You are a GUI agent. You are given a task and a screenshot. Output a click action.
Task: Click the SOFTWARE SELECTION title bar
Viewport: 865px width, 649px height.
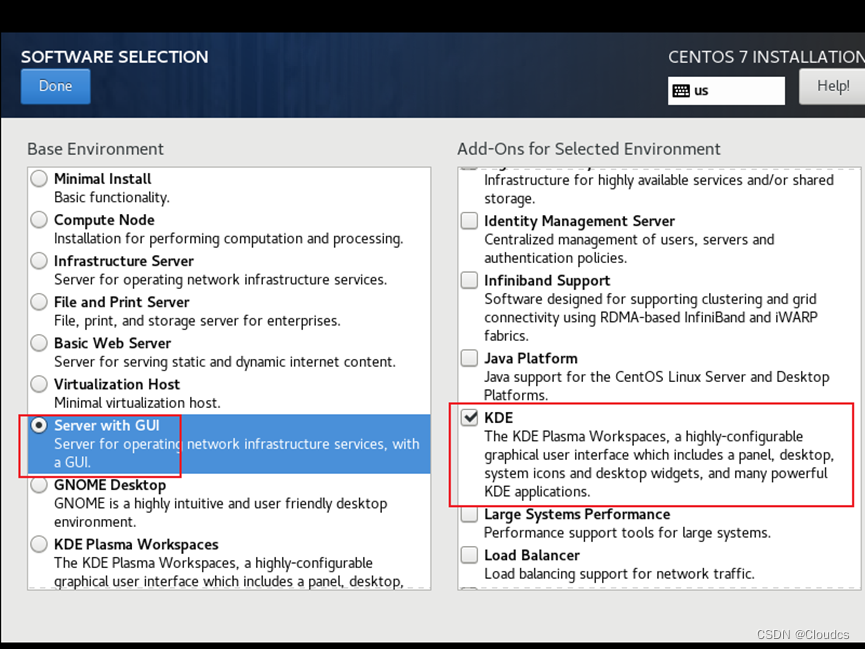[x=114, y=57]
